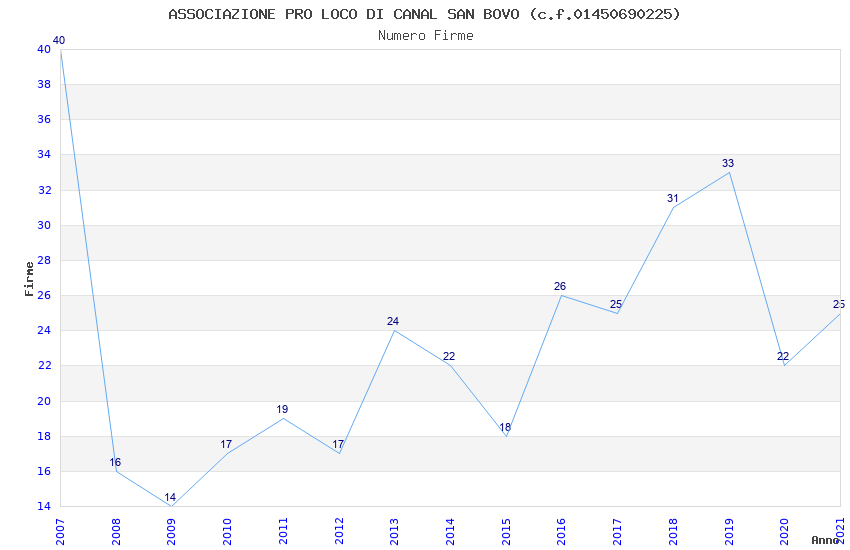850x550 pixels.
Task: Click the data label 17 for year 2012
Action: pyautogui.click(x=338, y=444)
